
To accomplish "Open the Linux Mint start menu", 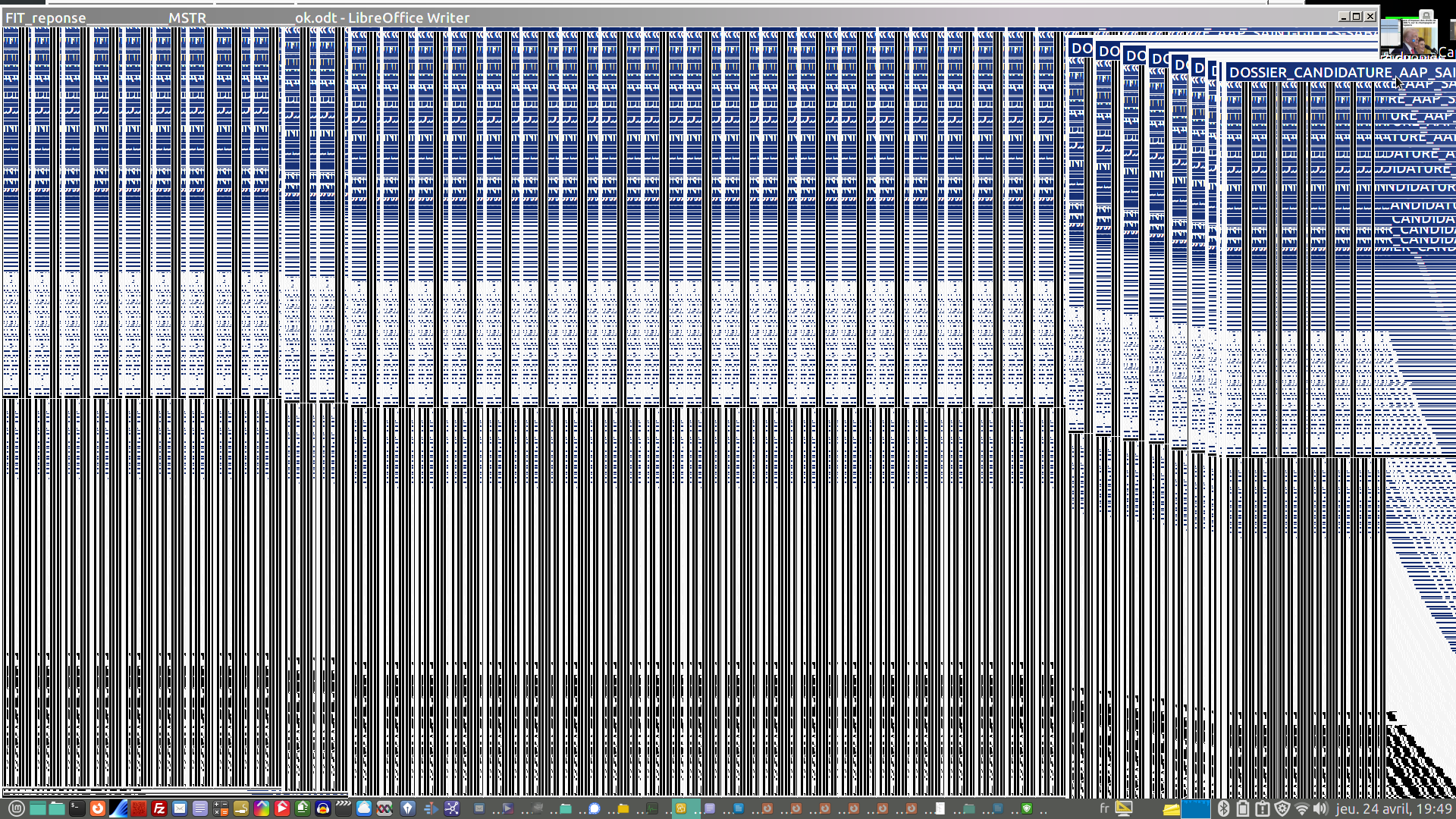I will pyautogui.click(x=16, y=808).
